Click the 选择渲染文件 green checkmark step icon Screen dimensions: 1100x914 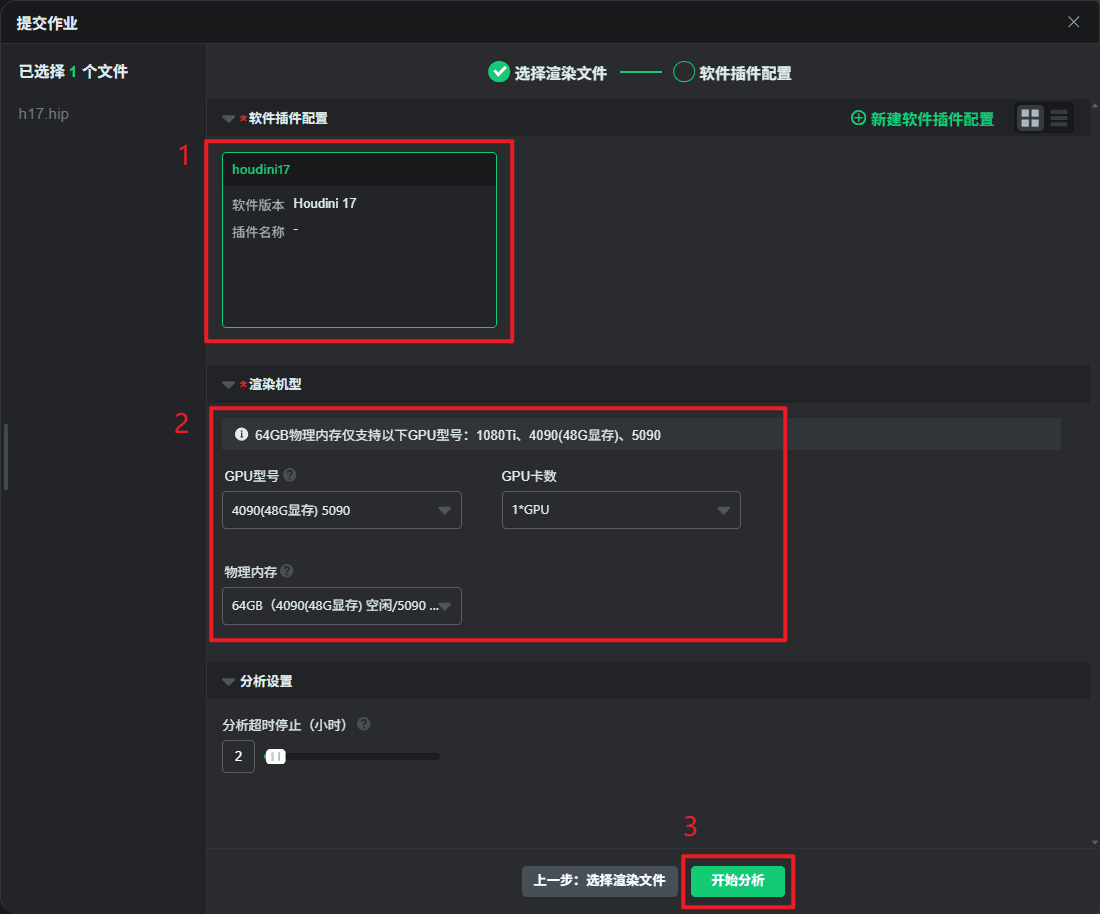(x=499, y=72)
